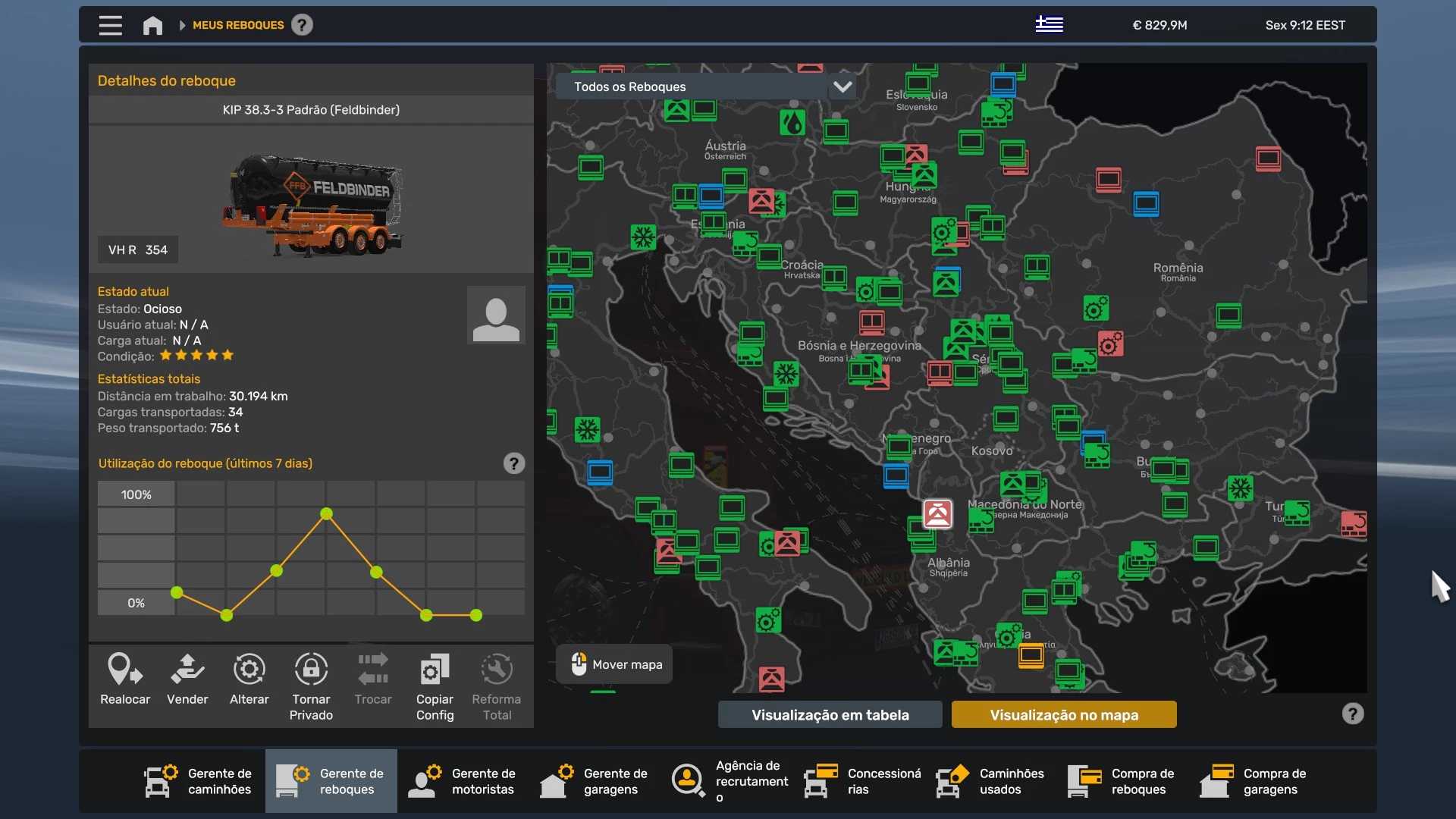Select Visualização no mapa view
1456x819 pixels.
(1063, 715)
